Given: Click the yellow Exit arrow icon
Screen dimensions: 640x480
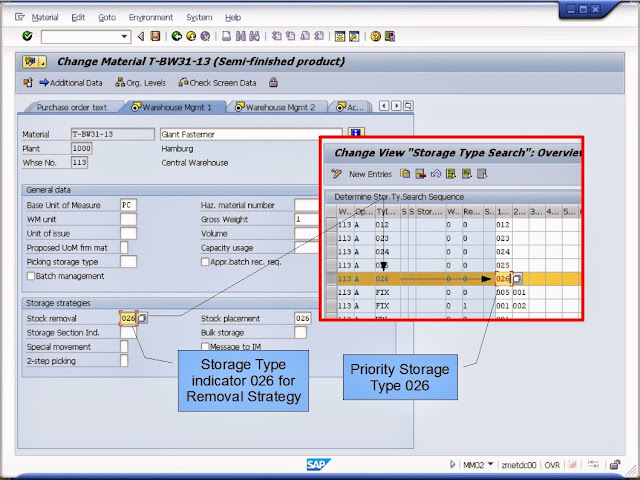Looking at the screenshot, I should point(191,36).
